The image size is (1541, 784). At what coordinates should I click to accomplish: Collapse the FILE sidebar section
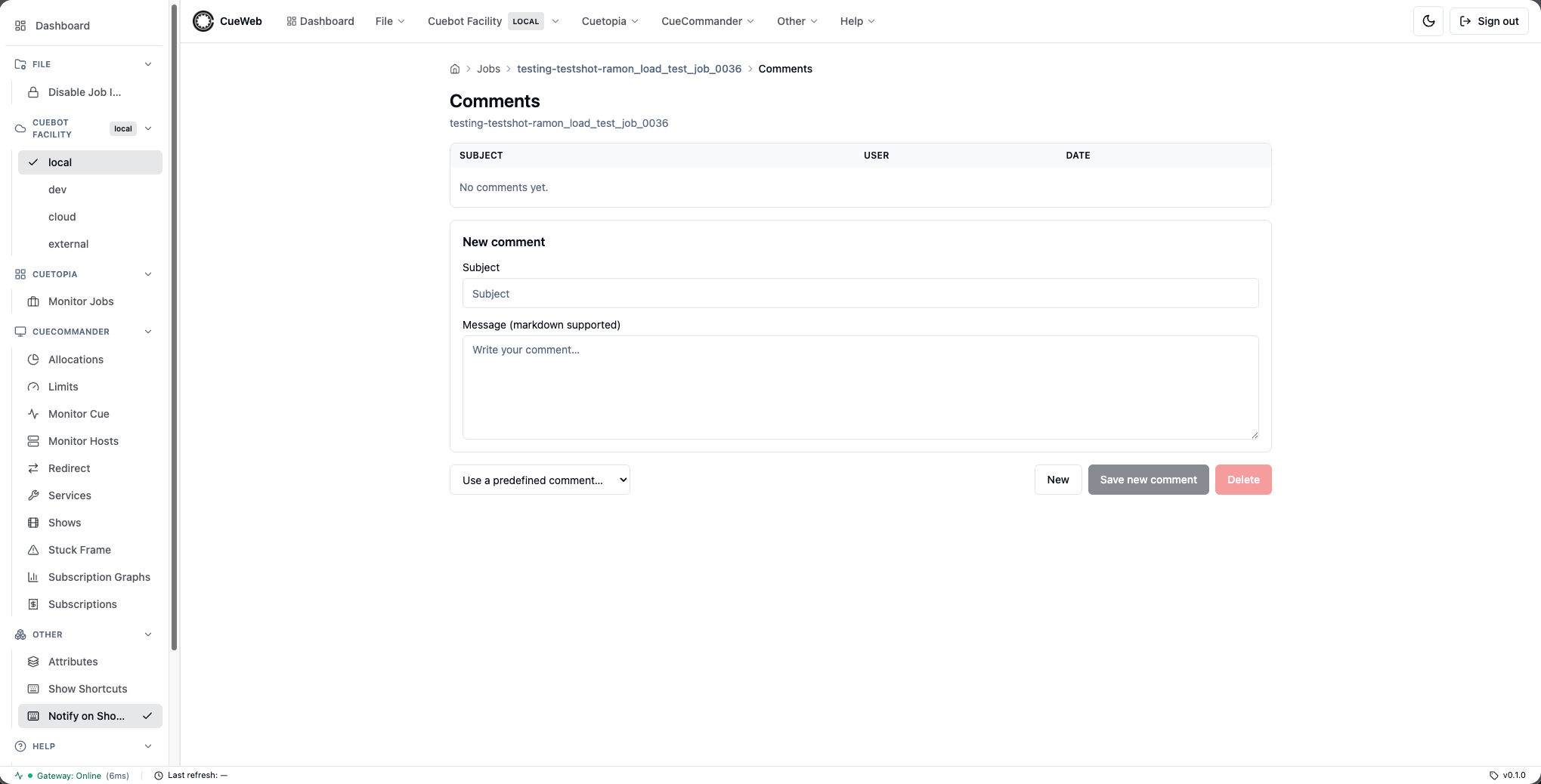(x=148, y=64)
